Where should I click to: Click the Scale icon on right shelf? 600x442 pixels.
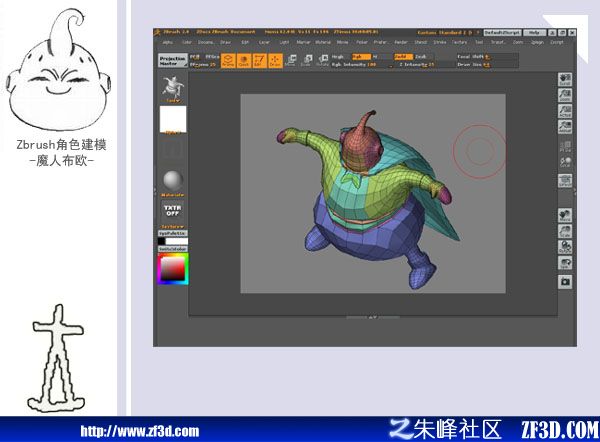coord(565,231)
